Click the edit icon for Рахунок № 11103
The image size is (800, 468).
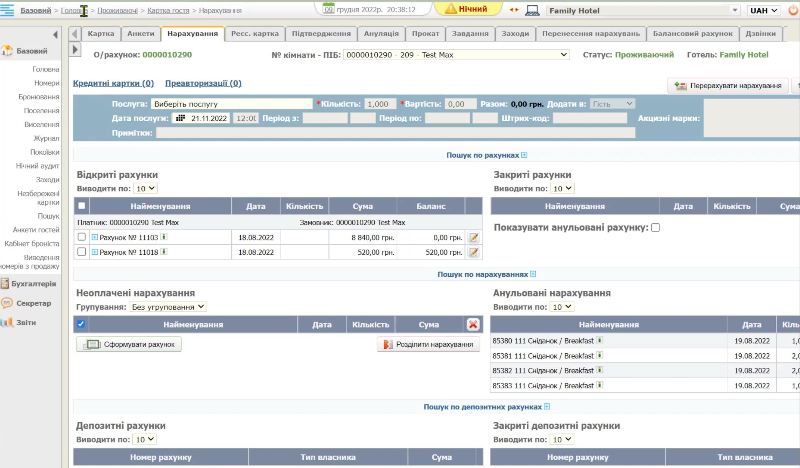coord(474,237)
